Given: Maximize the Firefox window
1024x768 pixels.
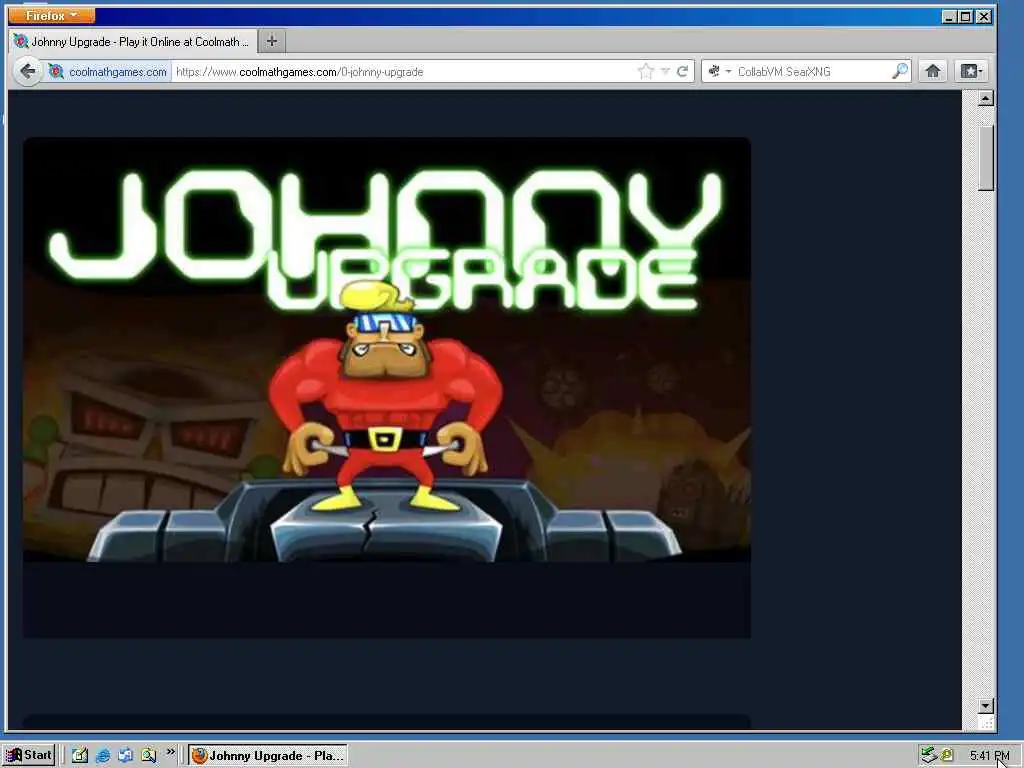Looking at the screenshot, I should point(967,16).
